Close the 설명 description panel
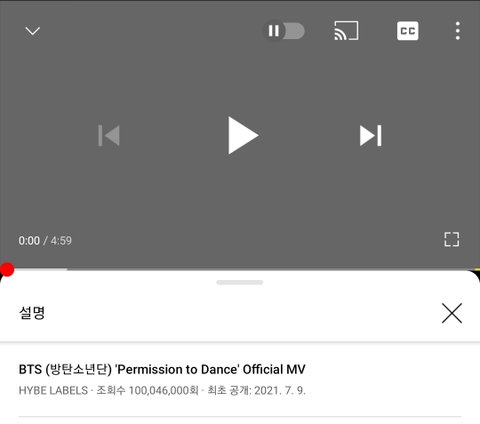Screen dimensions: 480x424 coord(452,313)
